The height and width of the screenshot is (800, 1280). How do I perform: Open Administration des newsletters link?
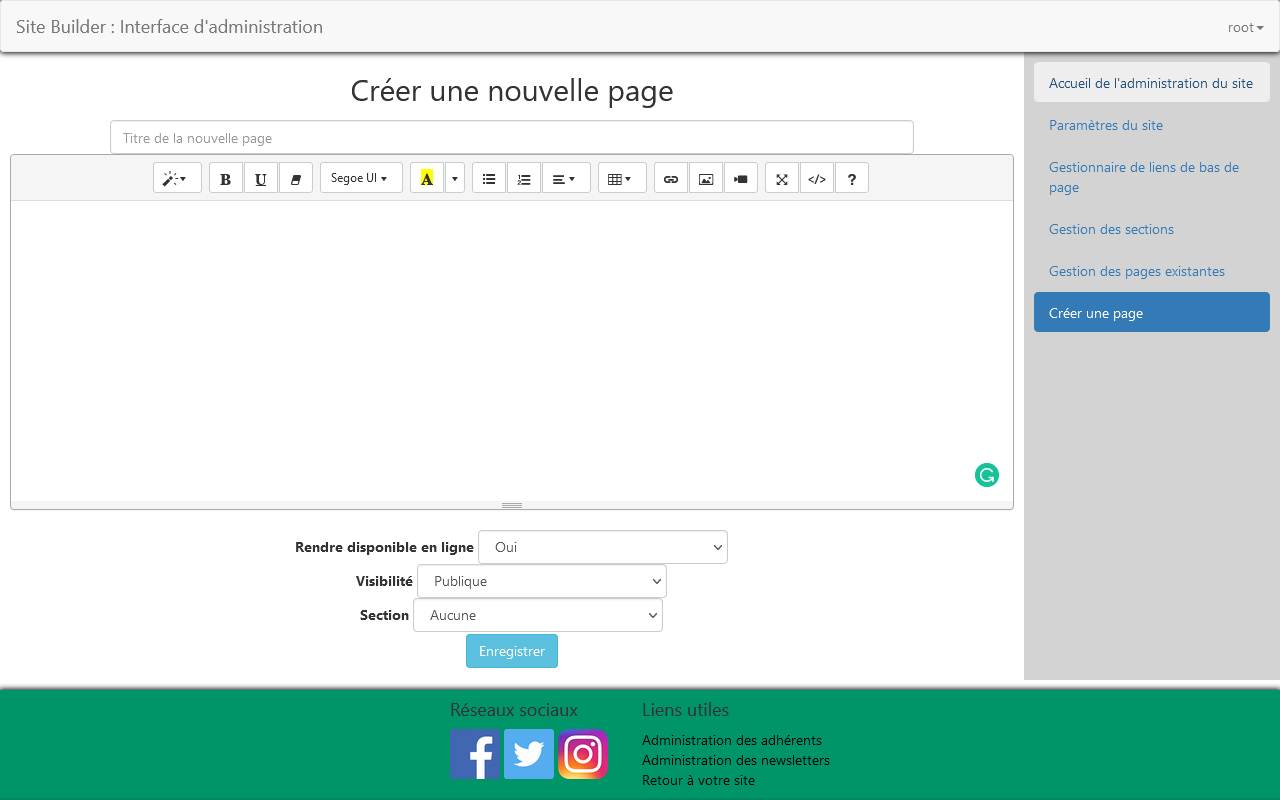tap(736, 760)
